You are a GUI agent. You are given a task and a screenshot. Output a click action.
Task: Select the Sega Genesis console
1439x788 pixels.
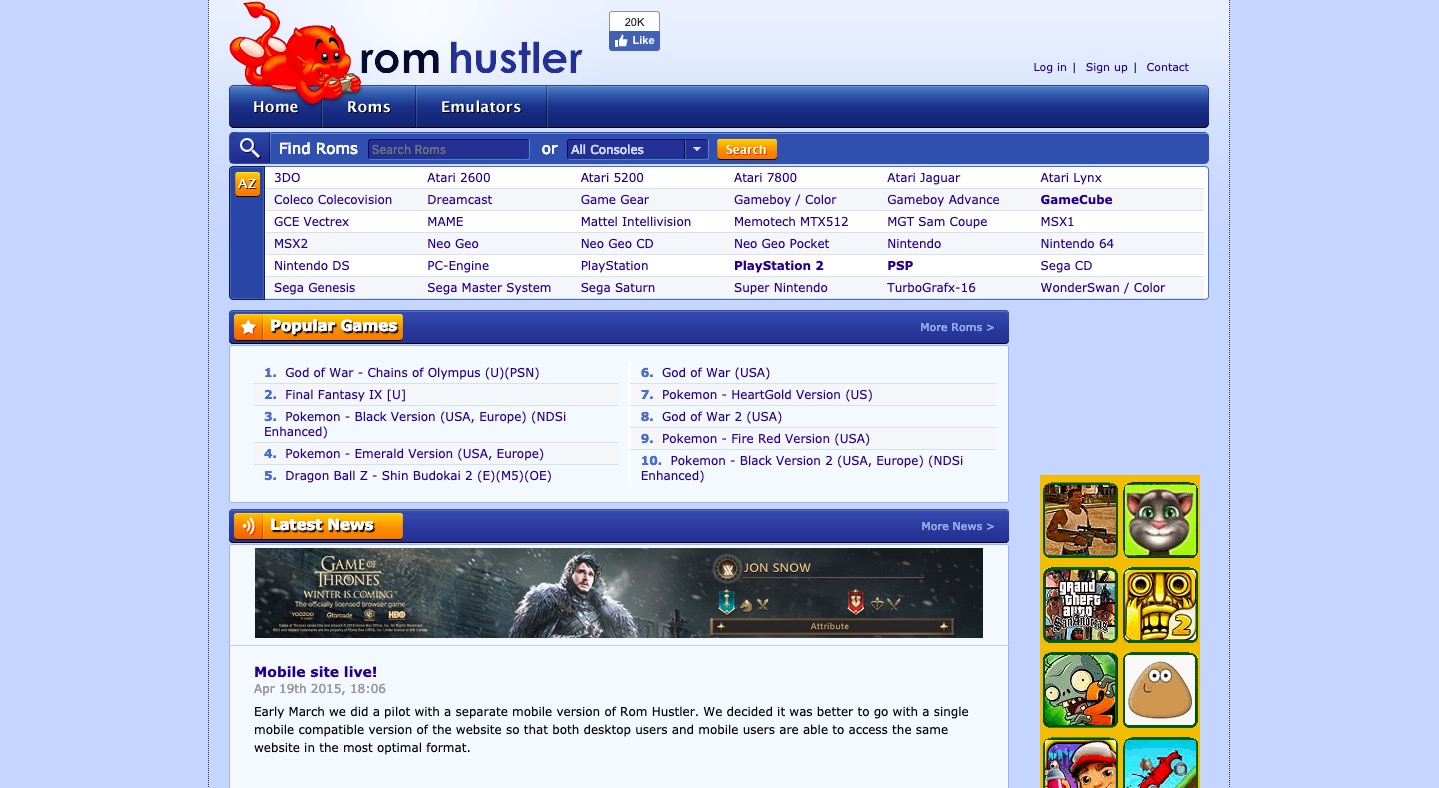point(314,288)
